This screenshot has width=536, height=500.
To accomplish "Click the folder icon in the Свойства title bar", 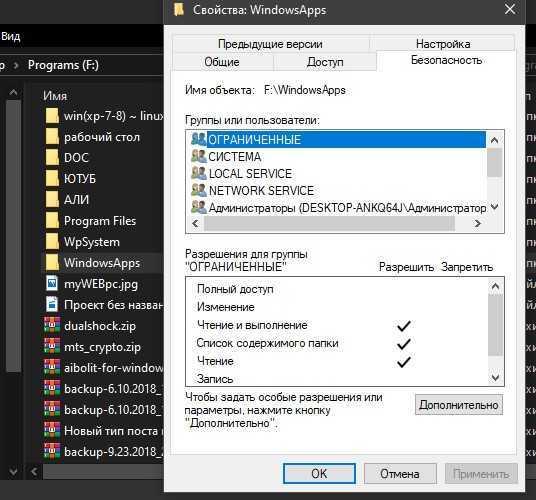I will click(179, 10).
